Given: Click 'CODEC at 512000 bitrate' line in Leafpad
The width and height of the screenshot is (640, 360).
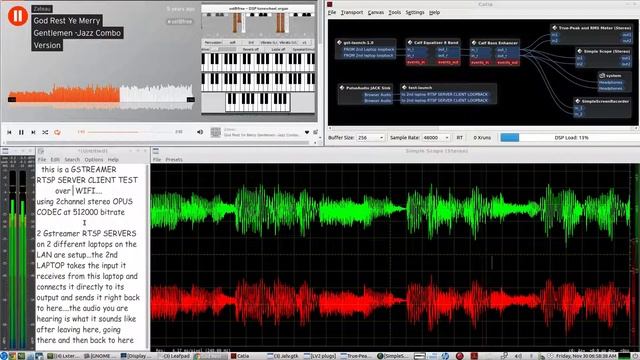Looking at the screenshot, I should 80,212.
